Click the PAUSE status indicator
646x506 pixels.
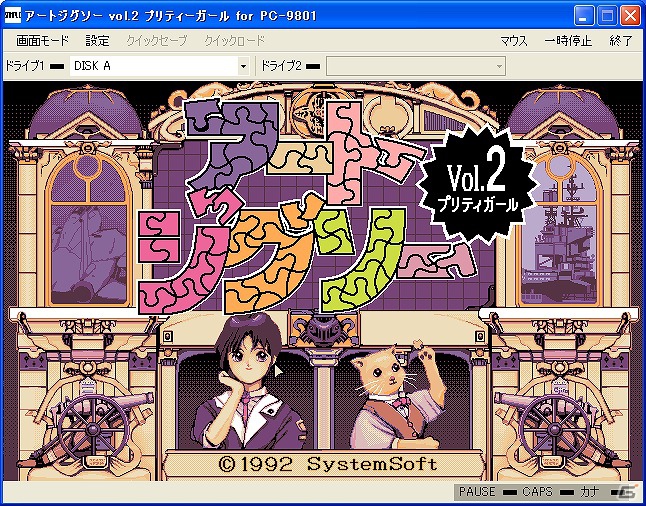click(487, 492)
